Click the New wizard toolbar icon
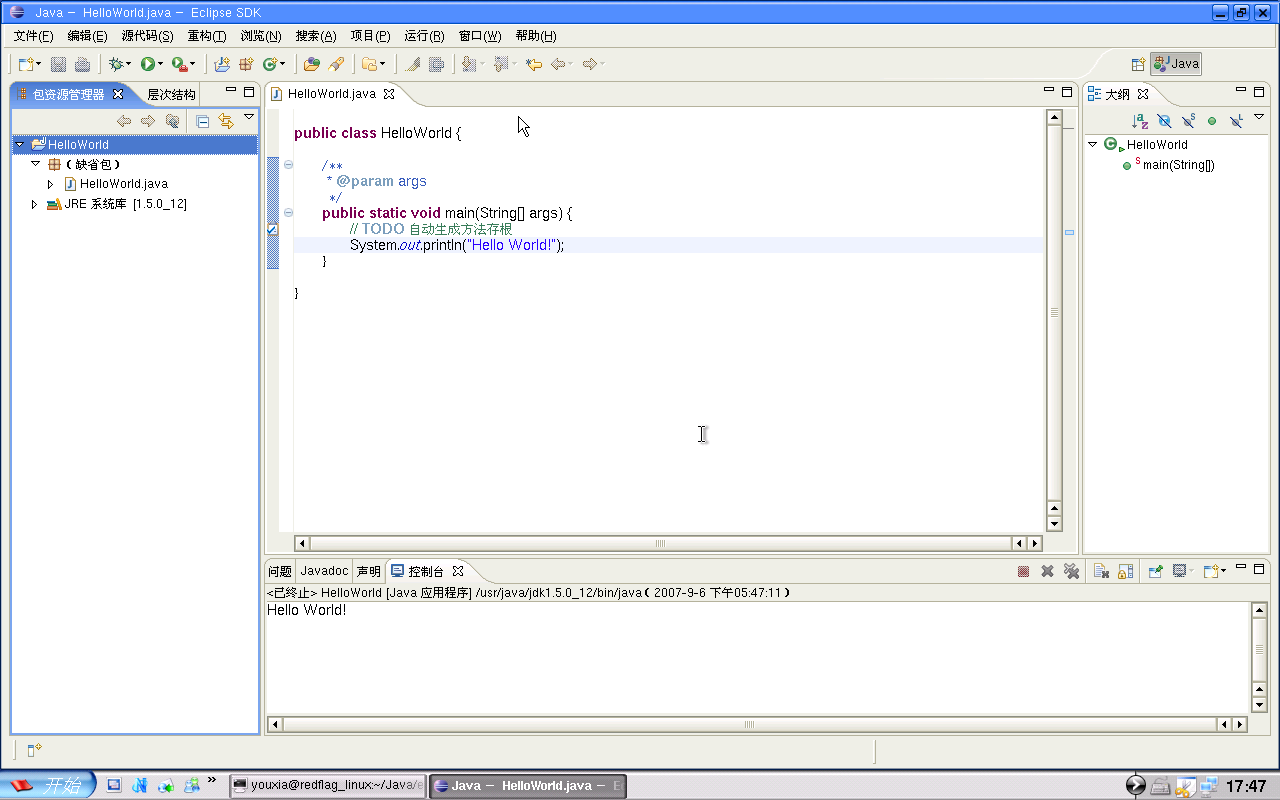1280x800 pixels. pos(27,64)
